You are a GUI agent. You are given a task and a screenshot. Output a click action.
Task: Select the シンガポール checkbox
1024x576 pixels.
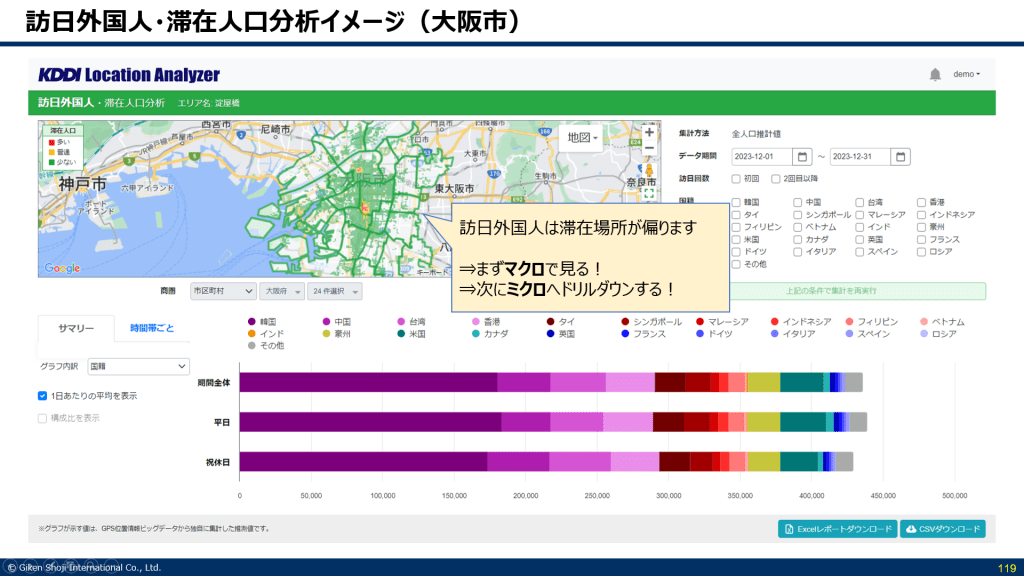[x=797, y=215]
